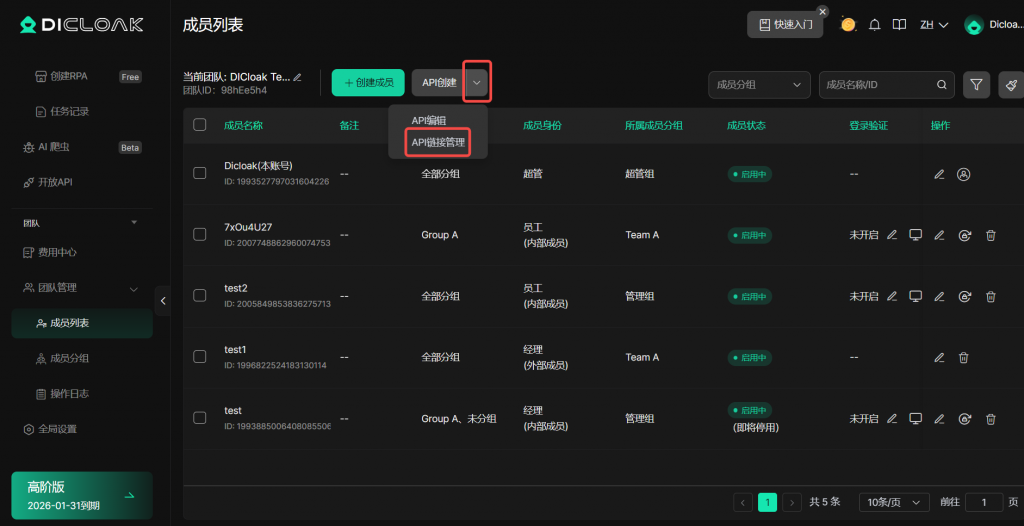The image size is (1024, 526).
Task: Click the green 创建成员 button
Action: [367, 83]
